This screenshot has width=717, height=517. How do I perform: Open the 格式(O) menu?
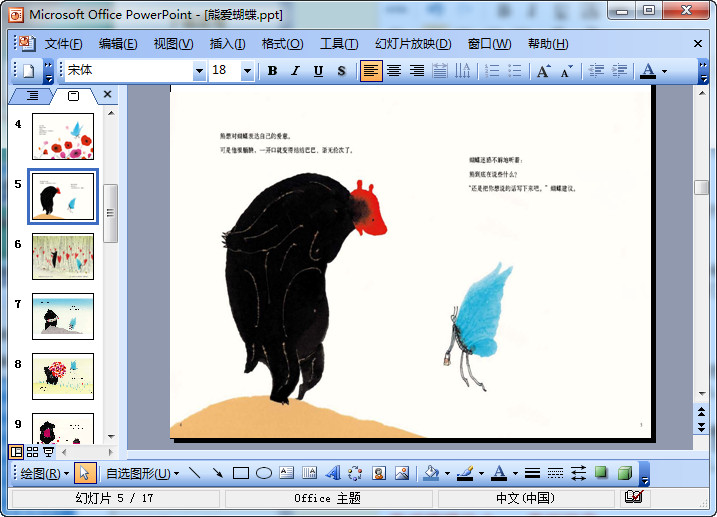282,44
